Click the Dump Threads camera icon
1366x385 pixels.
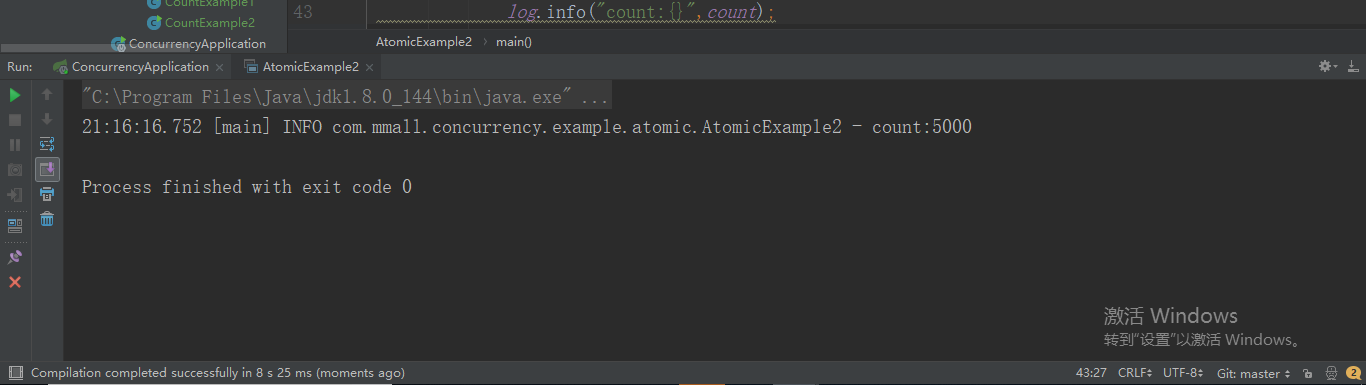click(x=15, y=170)
